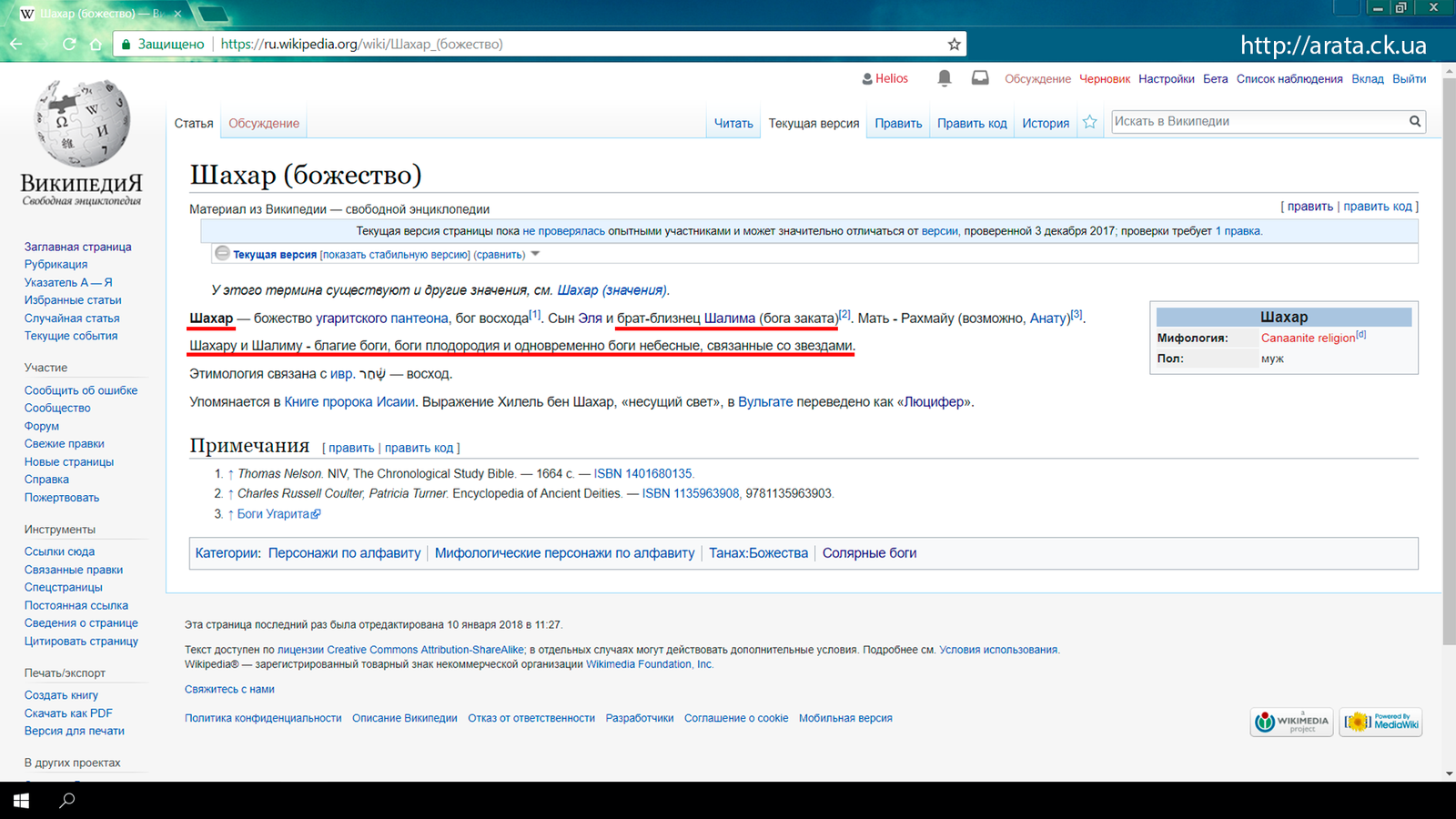Open Скачать как PDF link
This screenshot has height=819, width=1456.
click(68, 713)
